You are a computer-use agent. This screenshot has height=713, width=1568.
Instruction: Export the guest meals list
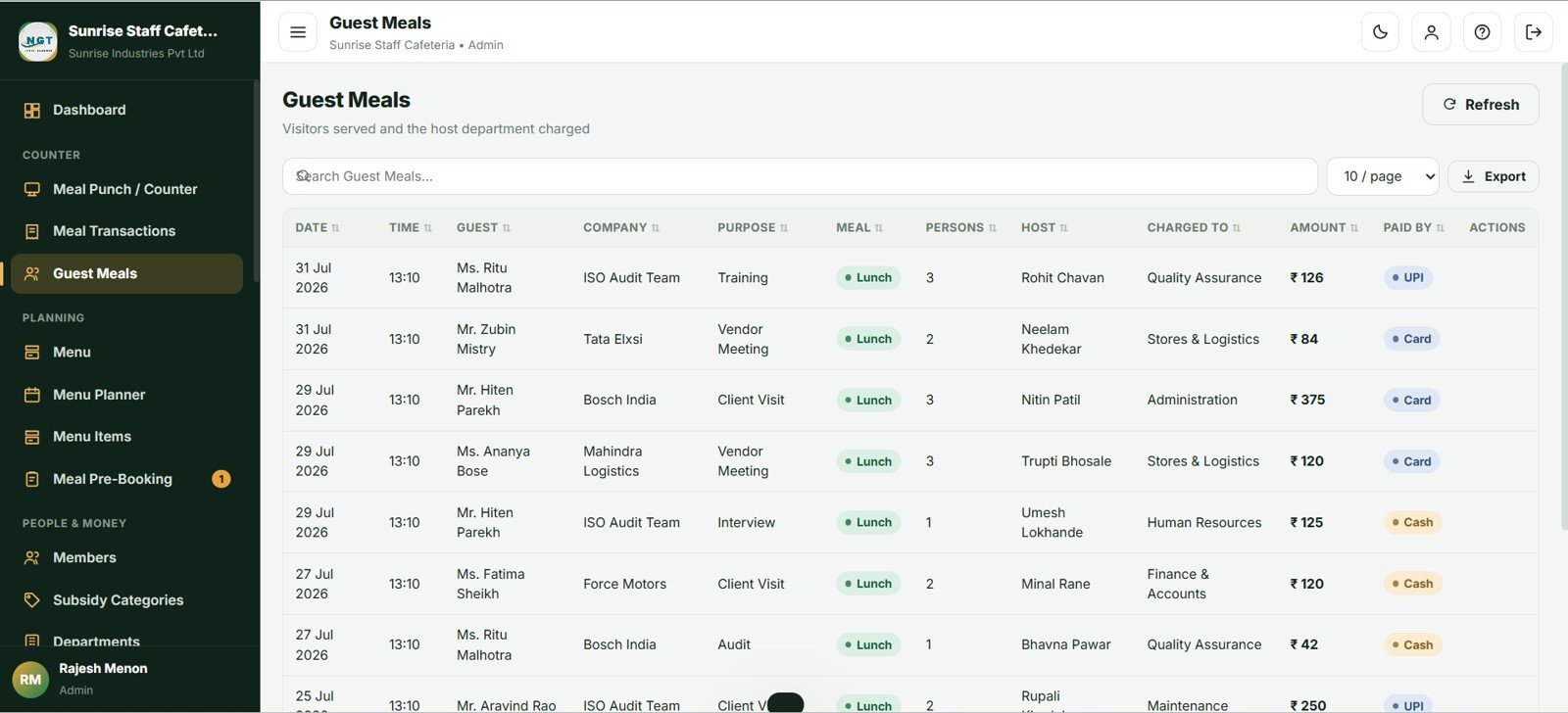[1493, 176]
